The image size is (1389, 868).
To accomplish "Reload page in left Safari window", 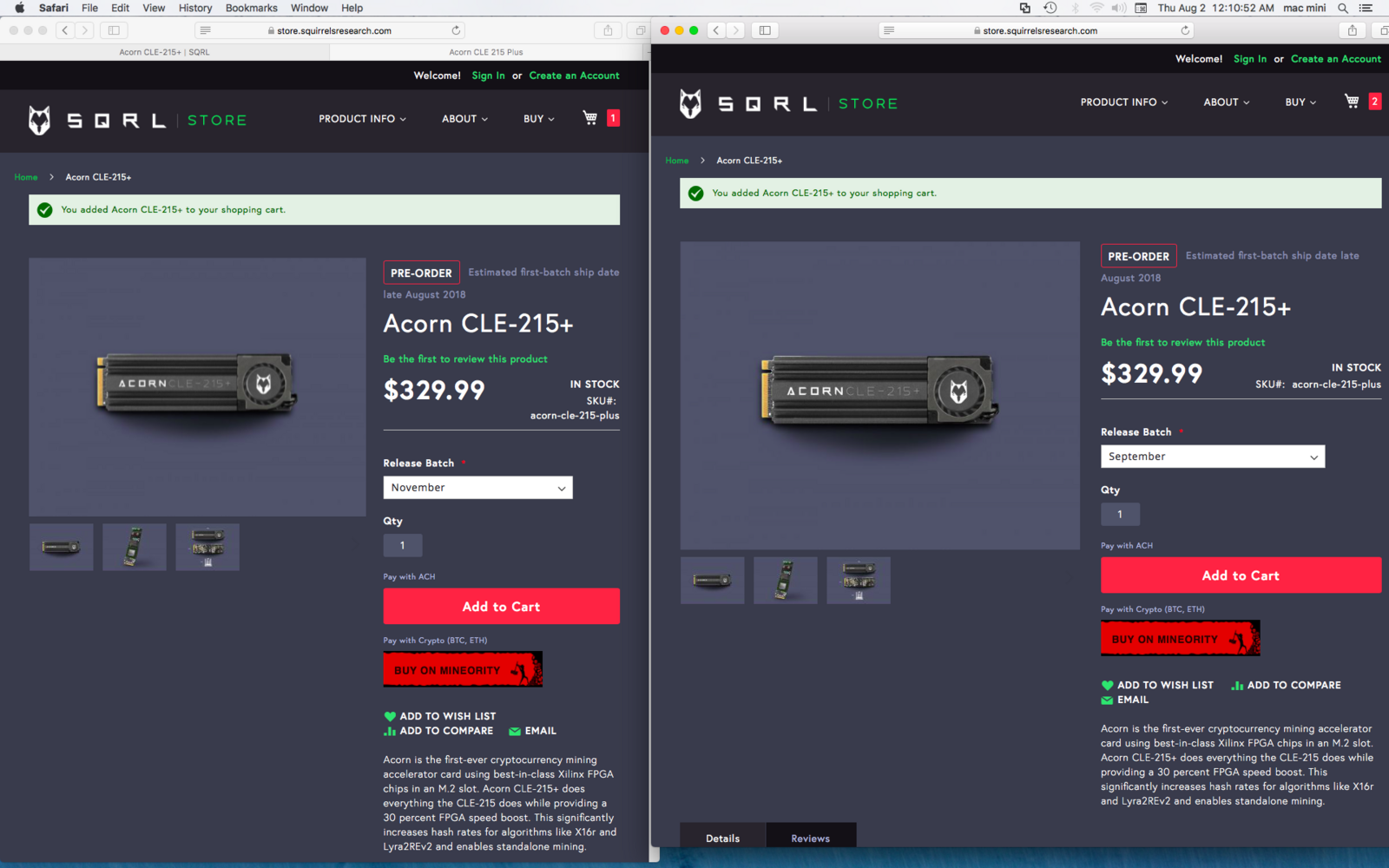I will click(456, 30).
